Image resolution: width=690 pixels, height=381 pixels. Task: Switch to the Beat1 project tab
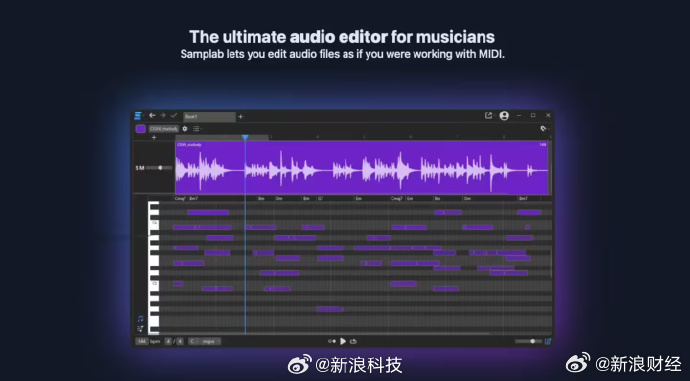[209, 117]
